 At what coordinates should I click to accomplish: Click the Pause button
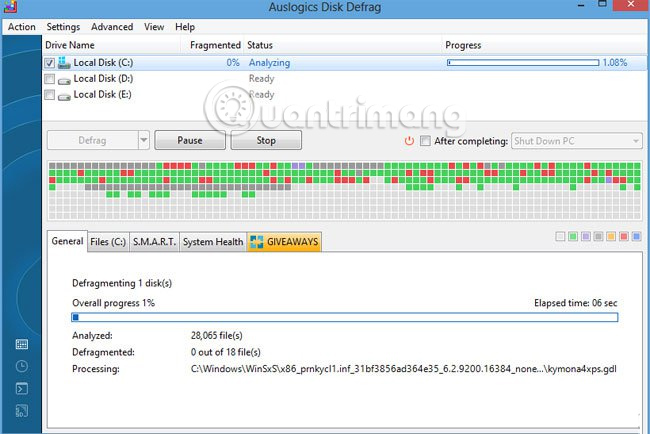190,140
